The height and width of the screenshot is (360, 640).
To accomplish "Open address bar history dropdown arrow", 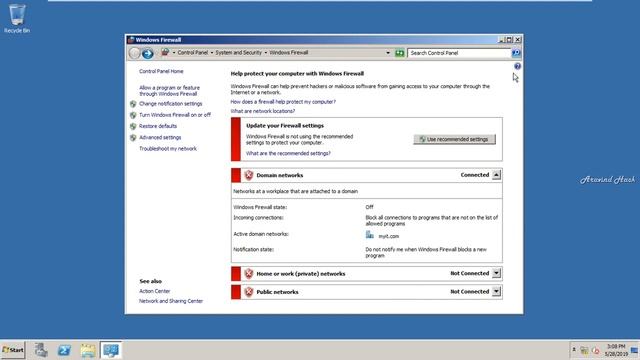I will point(388,53).
